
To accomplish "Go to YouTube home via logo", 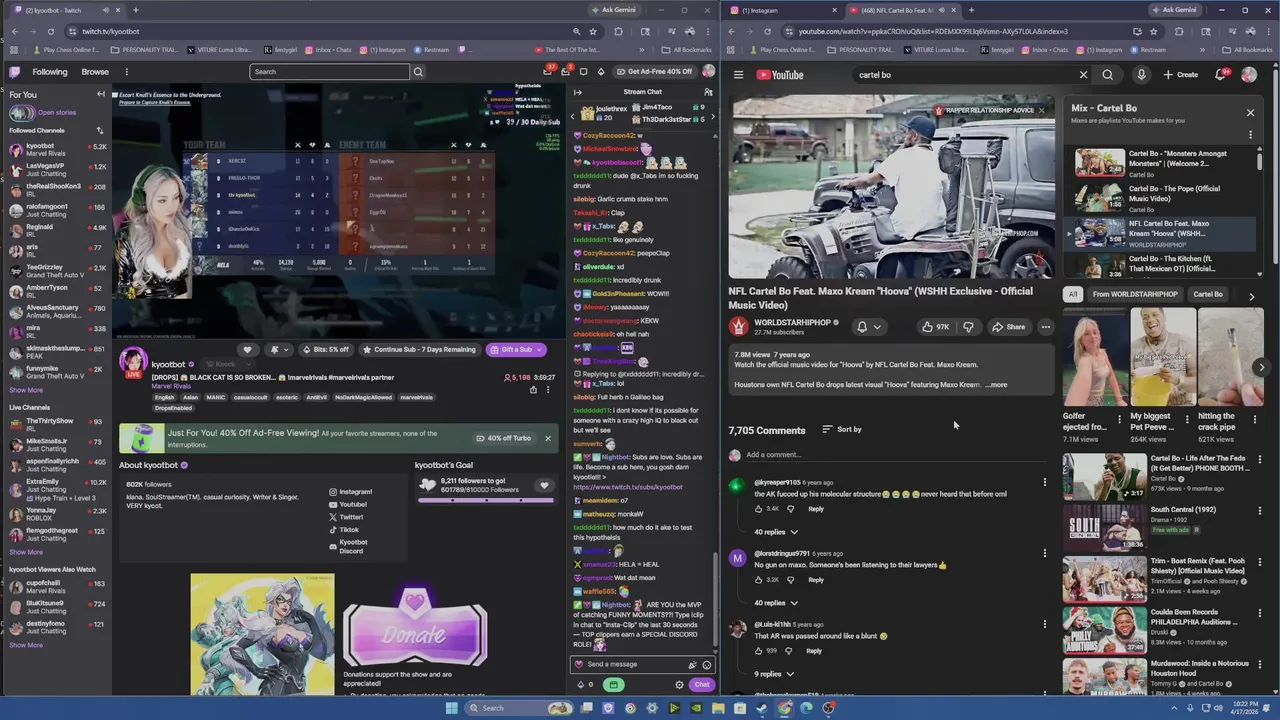I will coord(780,75).
